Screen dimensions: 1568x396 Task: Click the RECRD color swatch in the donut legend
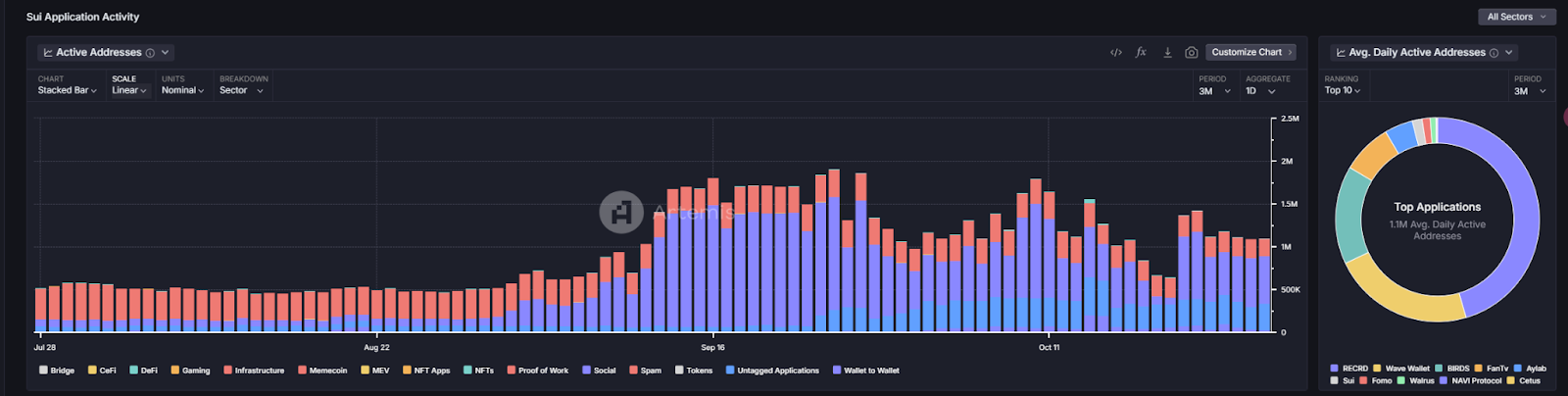click(x=1334, y=369)
